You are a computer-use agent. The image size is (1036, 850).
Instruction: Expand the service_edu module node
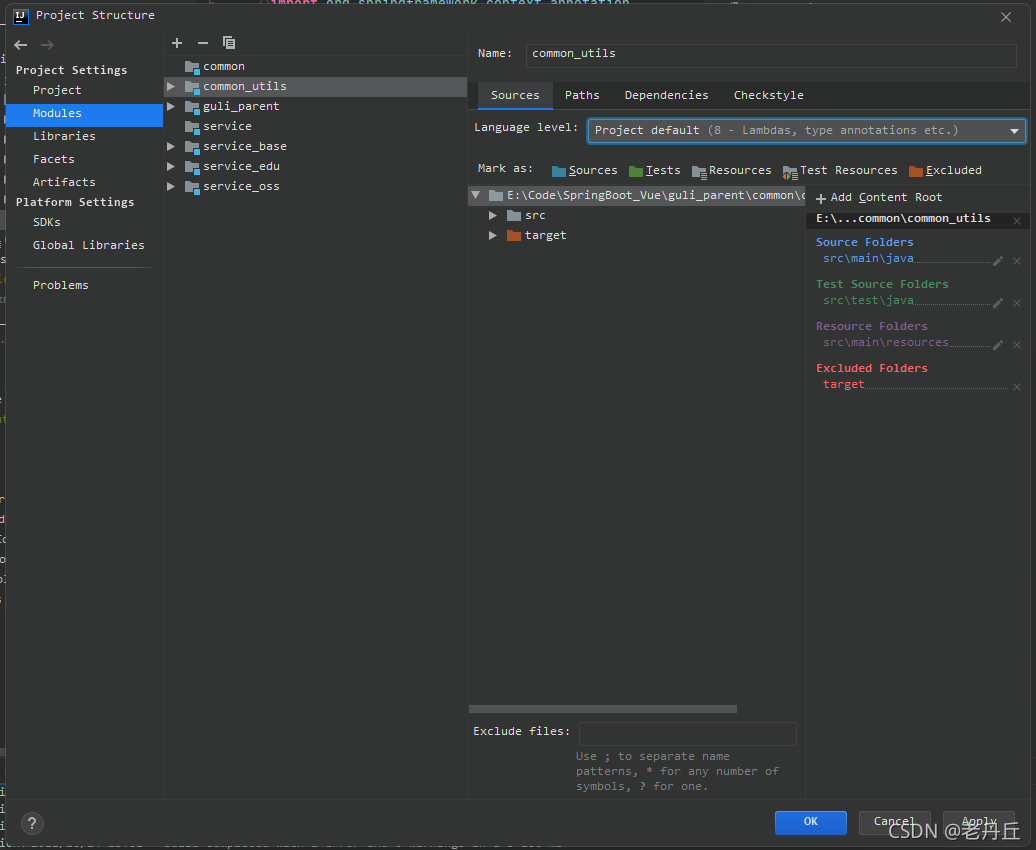click(170, 167)
